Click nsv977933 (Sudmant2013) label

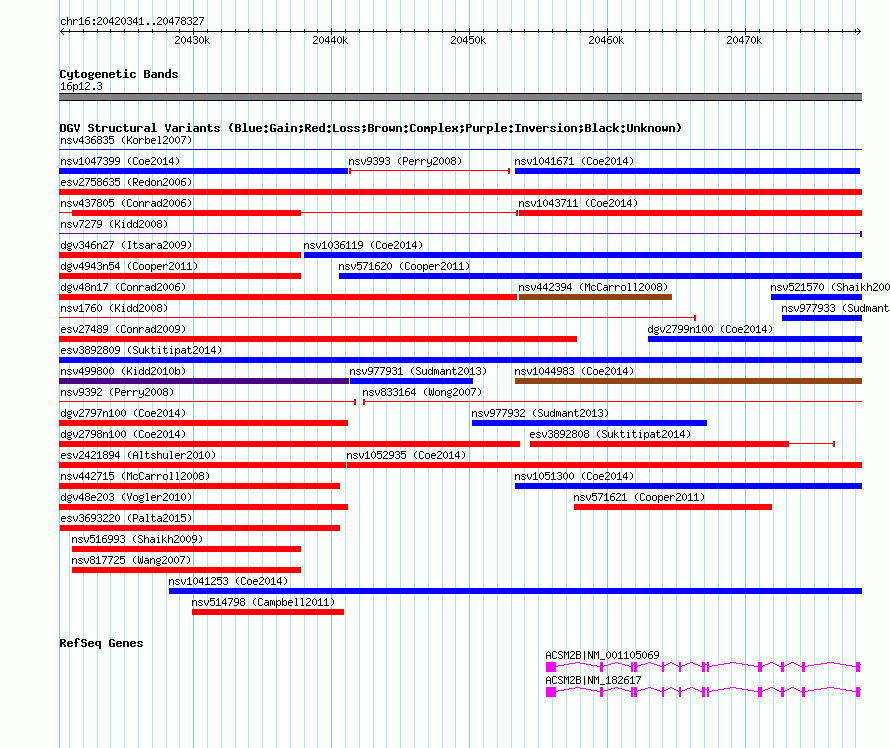pyautogui.click(x=835, y=308)
